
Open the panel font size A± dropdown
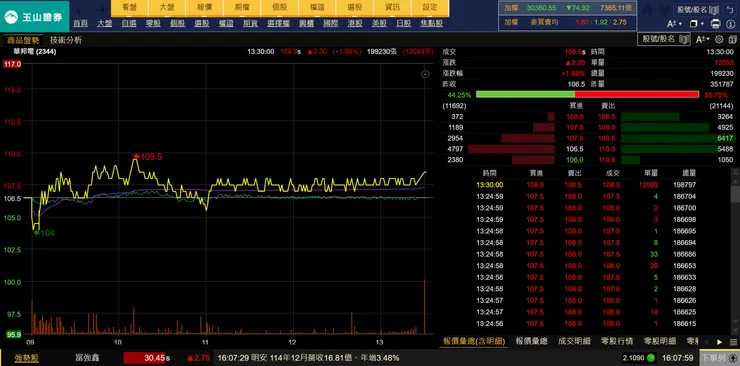[703, 39]
